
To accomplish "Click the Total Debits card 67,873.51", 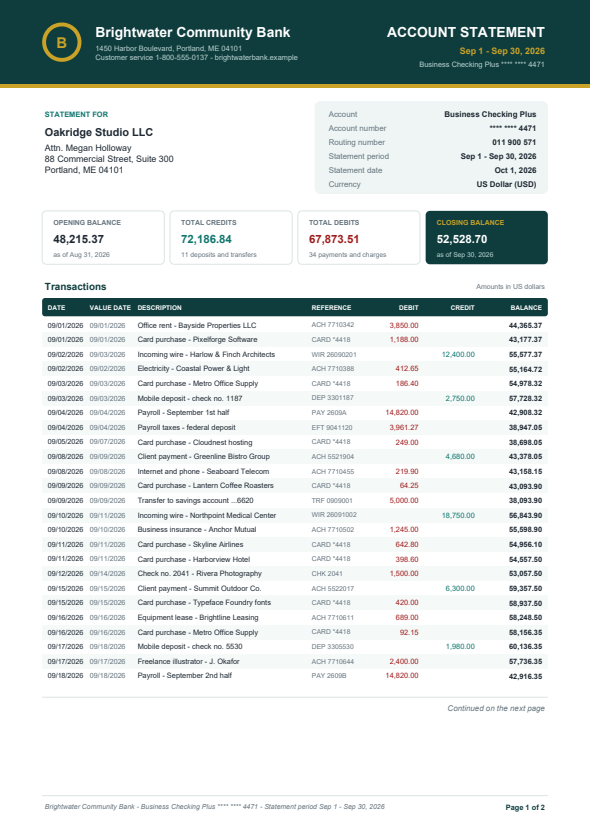I will pos(359,238).
